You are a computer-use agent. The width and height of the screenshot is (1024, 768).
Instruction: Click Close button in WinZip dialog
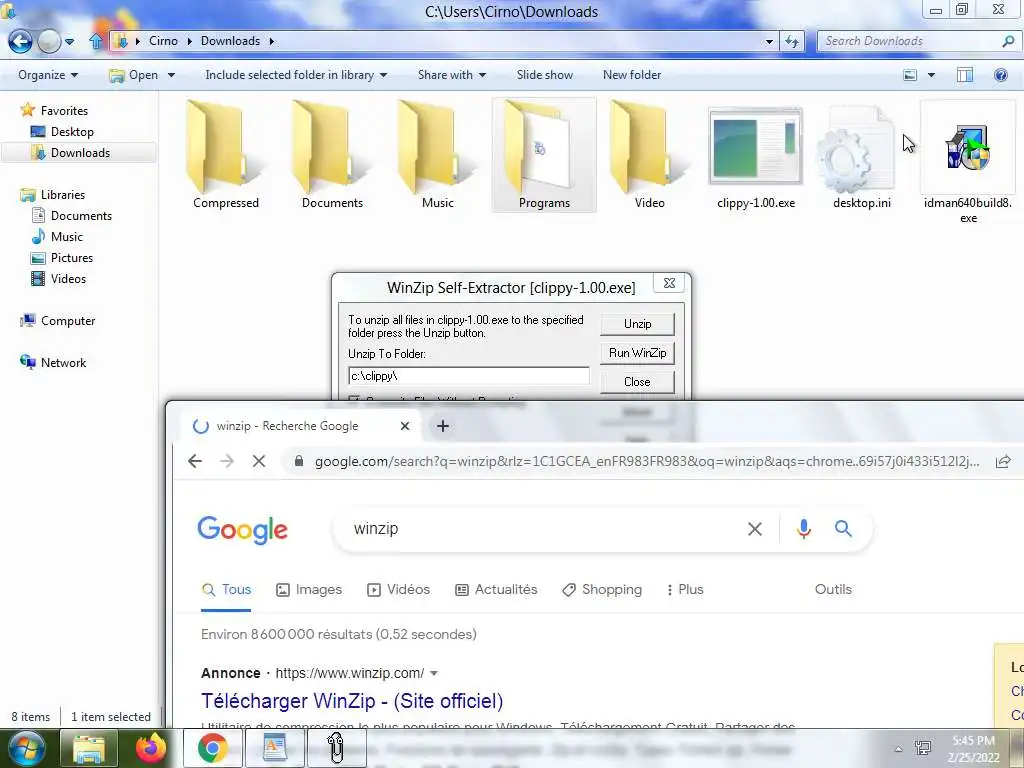pos(637,381)
